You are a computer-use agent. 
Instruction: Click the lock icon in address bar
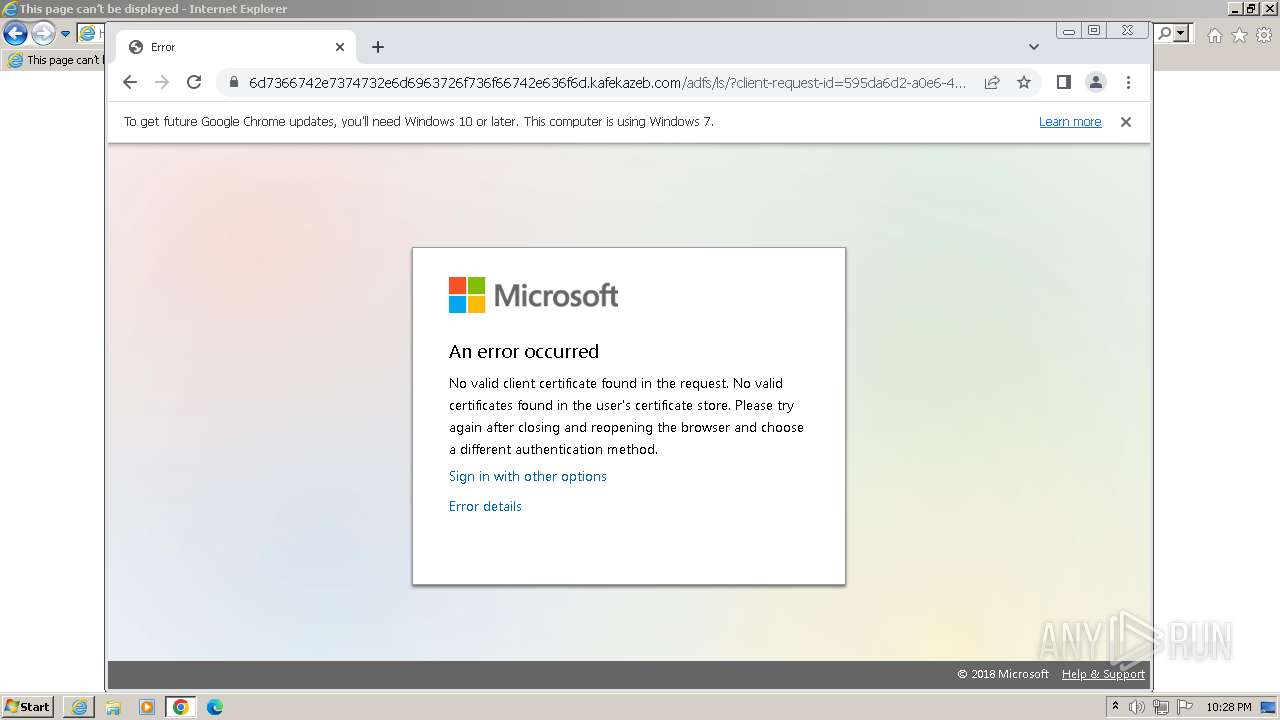click(233, 83)
